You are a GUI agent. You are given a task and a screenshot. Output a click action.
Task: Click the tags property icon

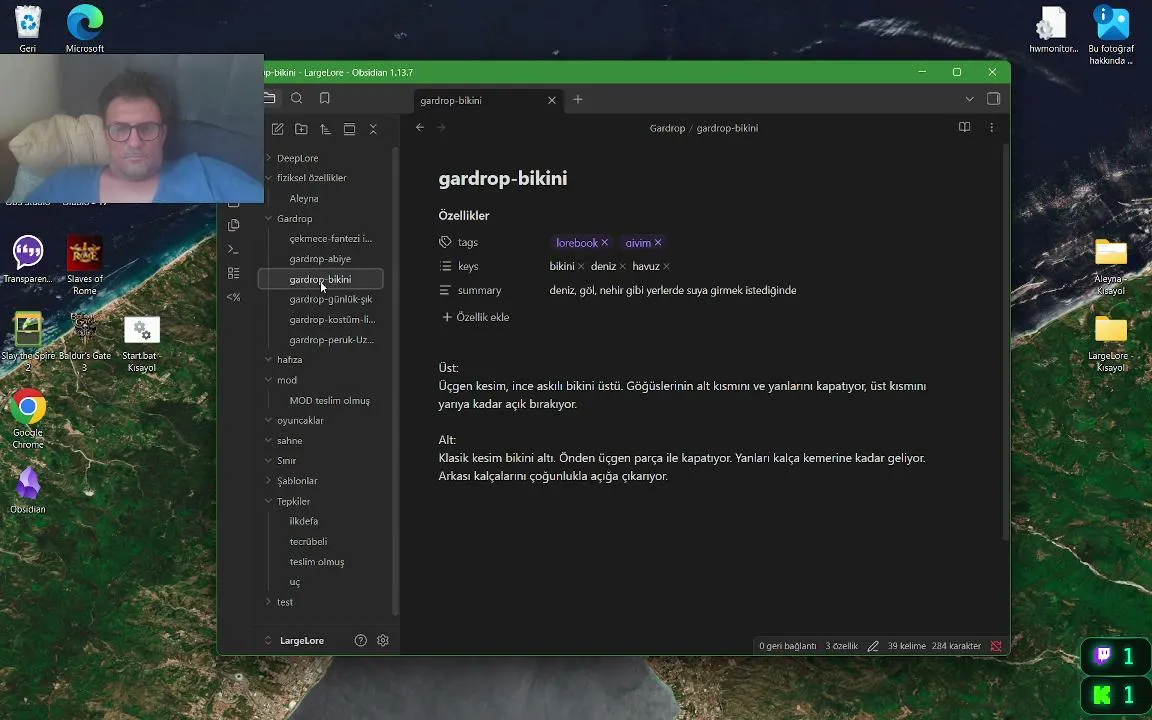(445, 242)
